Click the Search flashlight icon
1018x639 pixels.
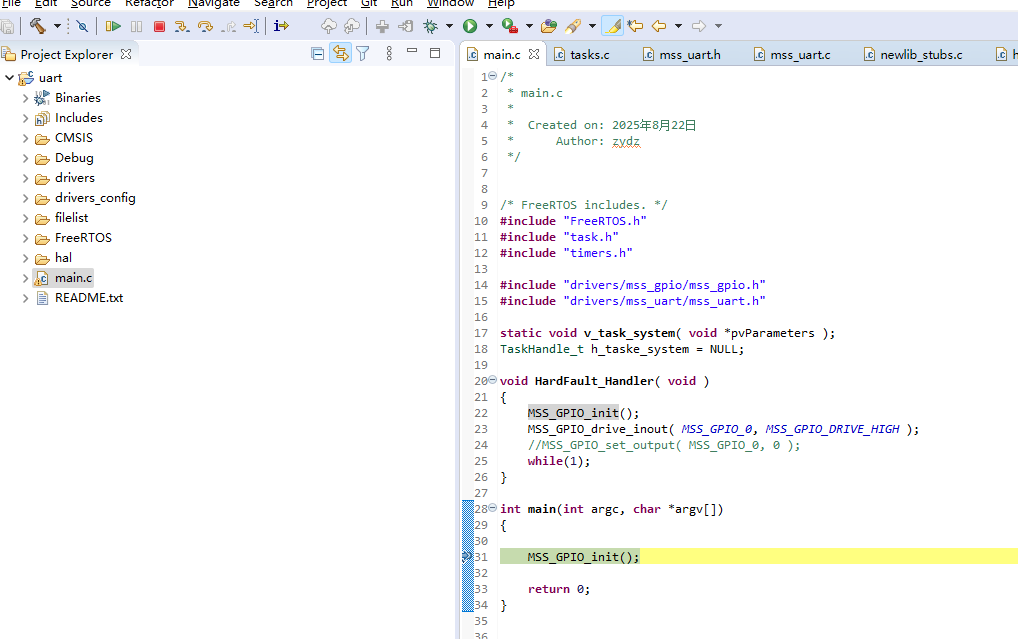[x=573, y=26]
